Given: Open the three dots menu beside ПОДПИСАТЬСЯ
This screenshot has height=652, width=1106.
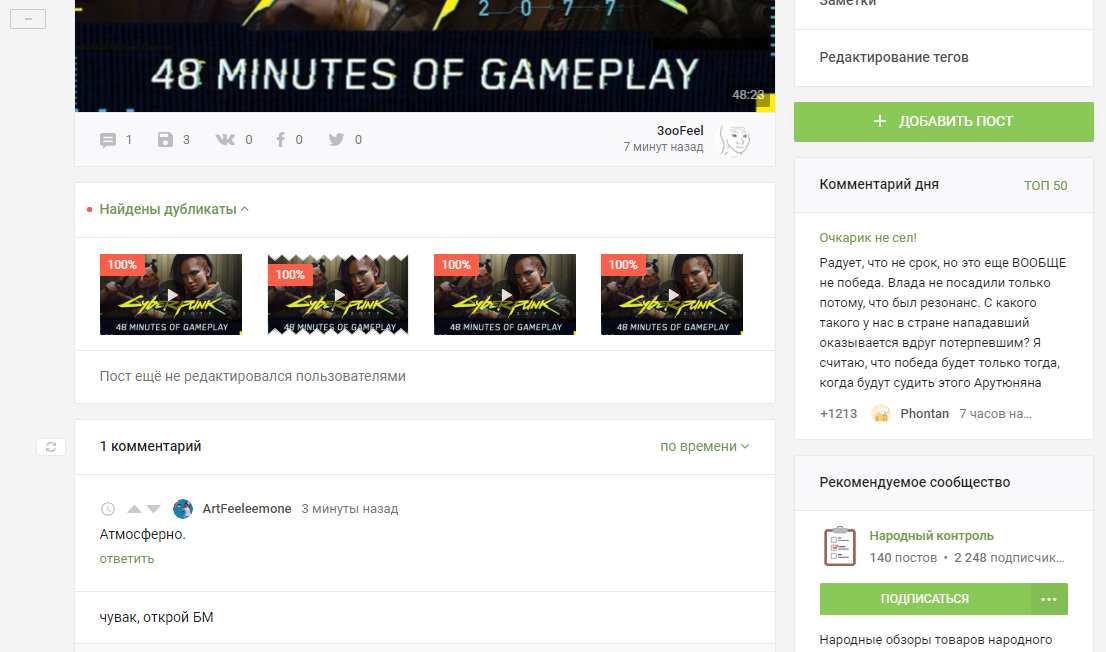Looking at the screenshot, I should [x=1048, y=599].
